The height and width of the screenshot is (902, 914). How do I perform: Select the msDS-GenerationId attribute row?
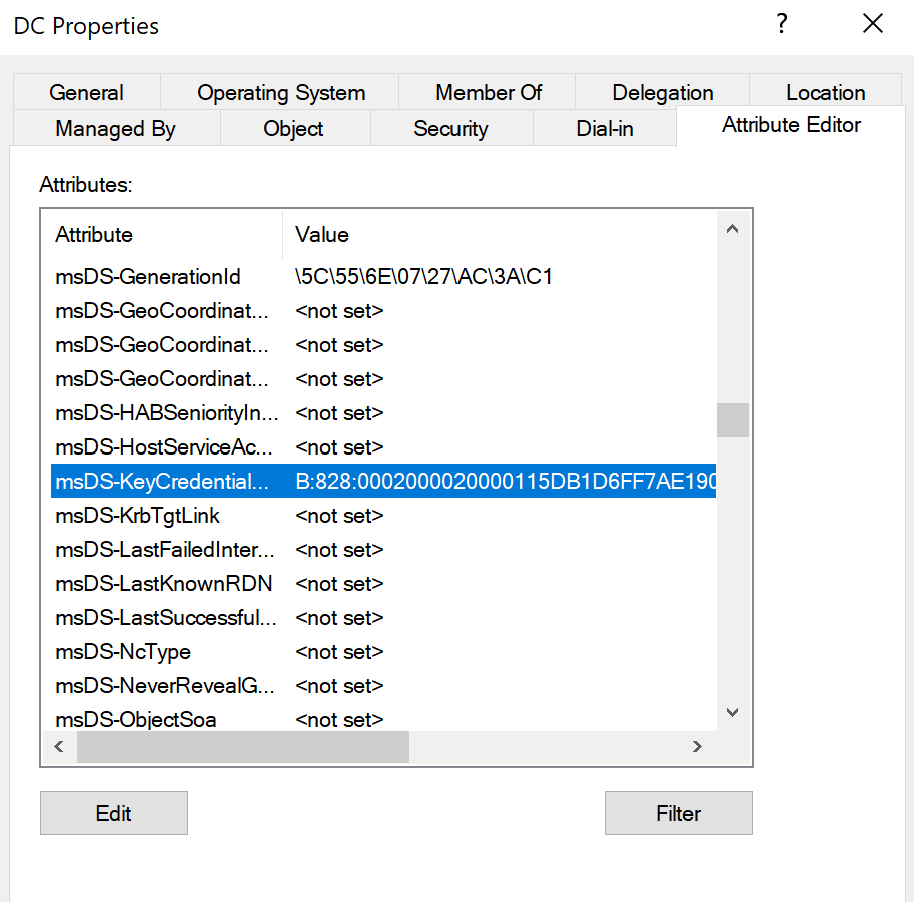tap(148, 277)
